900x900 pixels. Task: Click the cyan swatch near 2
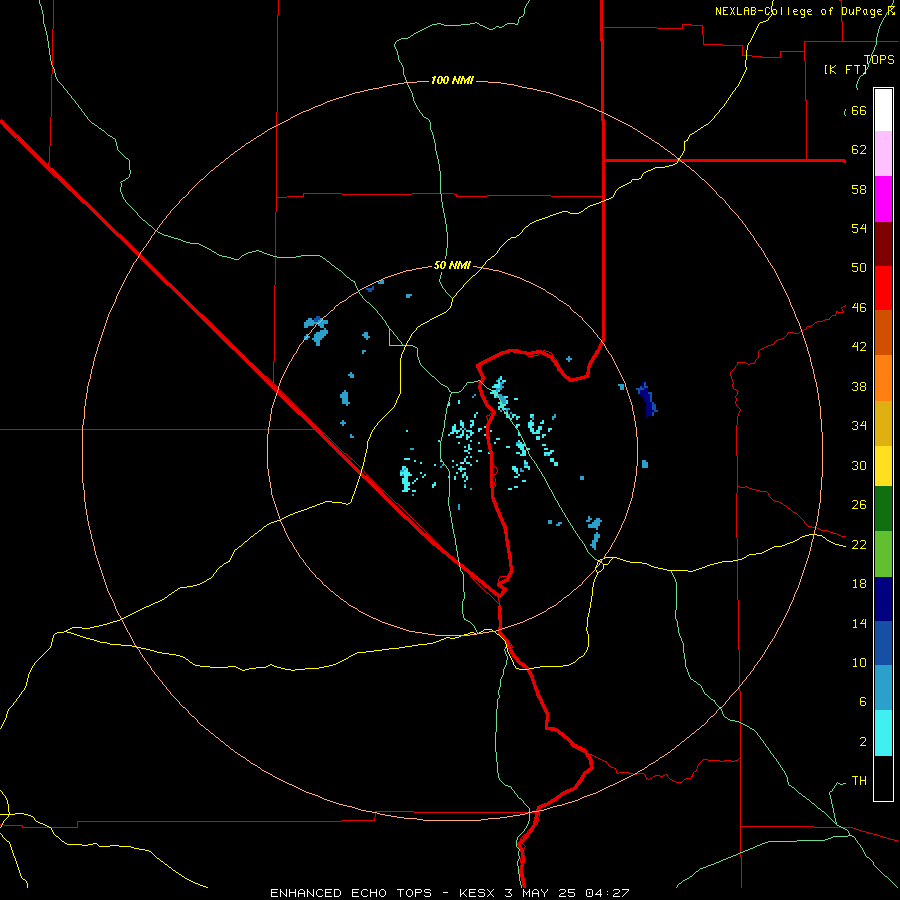[x=883, y=734]
